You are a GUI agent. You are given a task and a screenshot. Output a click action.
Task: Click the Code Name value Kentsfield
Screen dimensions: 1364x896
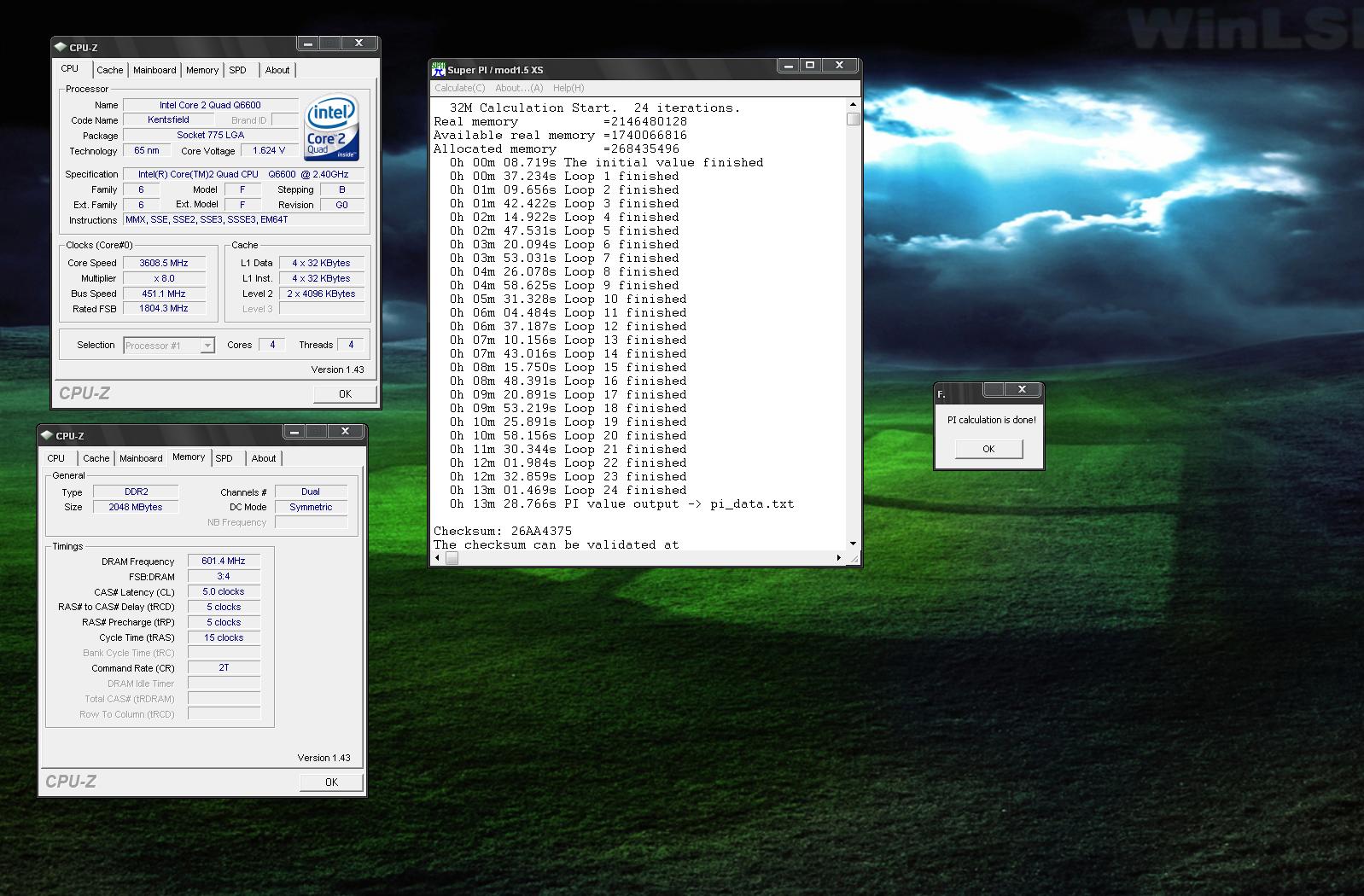pyautogui.click(x=168, y=119)
